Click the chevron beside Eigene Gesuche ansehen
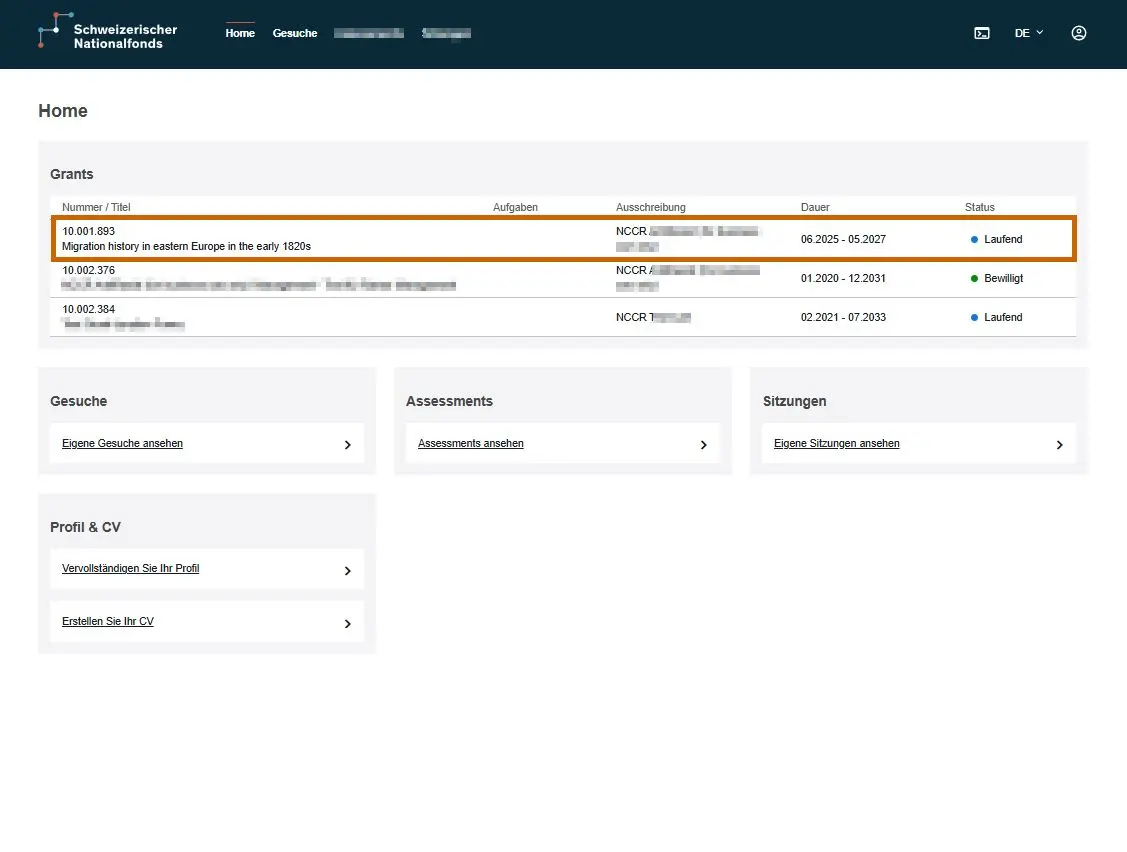 [x=348, y=445]
